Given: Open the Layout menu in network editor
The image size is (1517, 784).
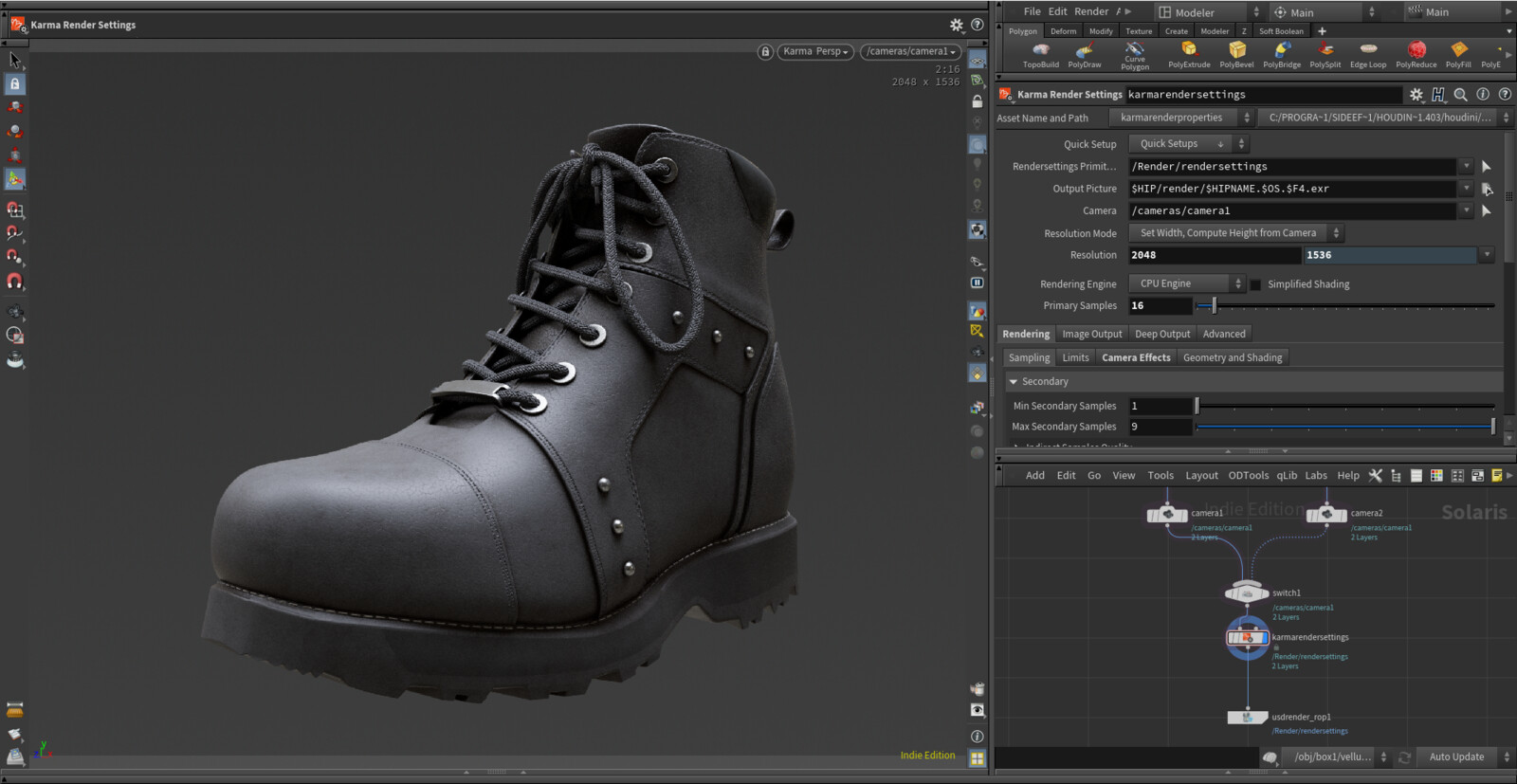Looking at the screenshot, I should click(x=1201, y=476).
